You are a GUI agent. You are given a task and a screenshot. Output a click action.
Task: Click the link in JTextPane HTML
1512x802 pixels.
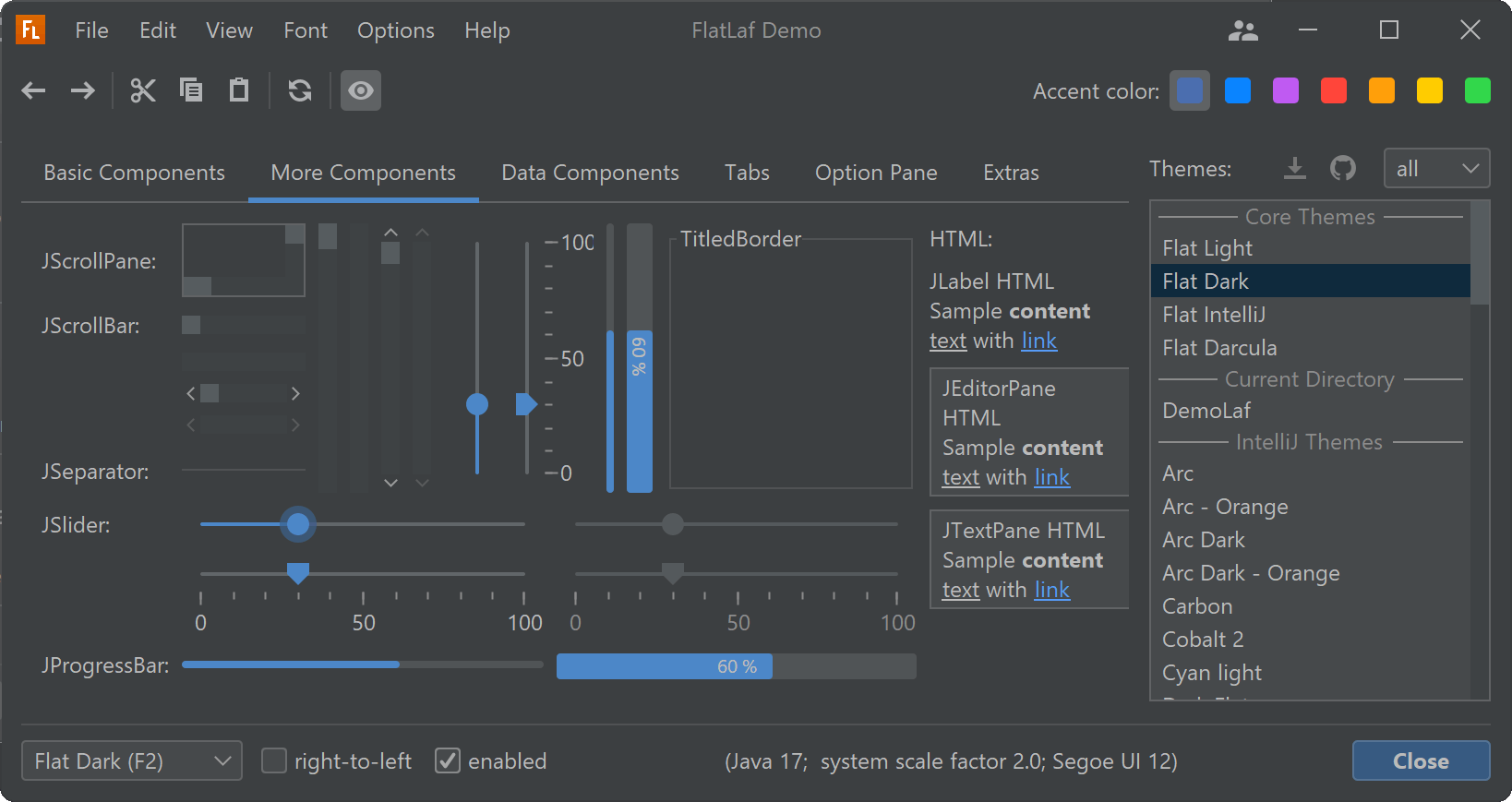tap(1051, 590)
